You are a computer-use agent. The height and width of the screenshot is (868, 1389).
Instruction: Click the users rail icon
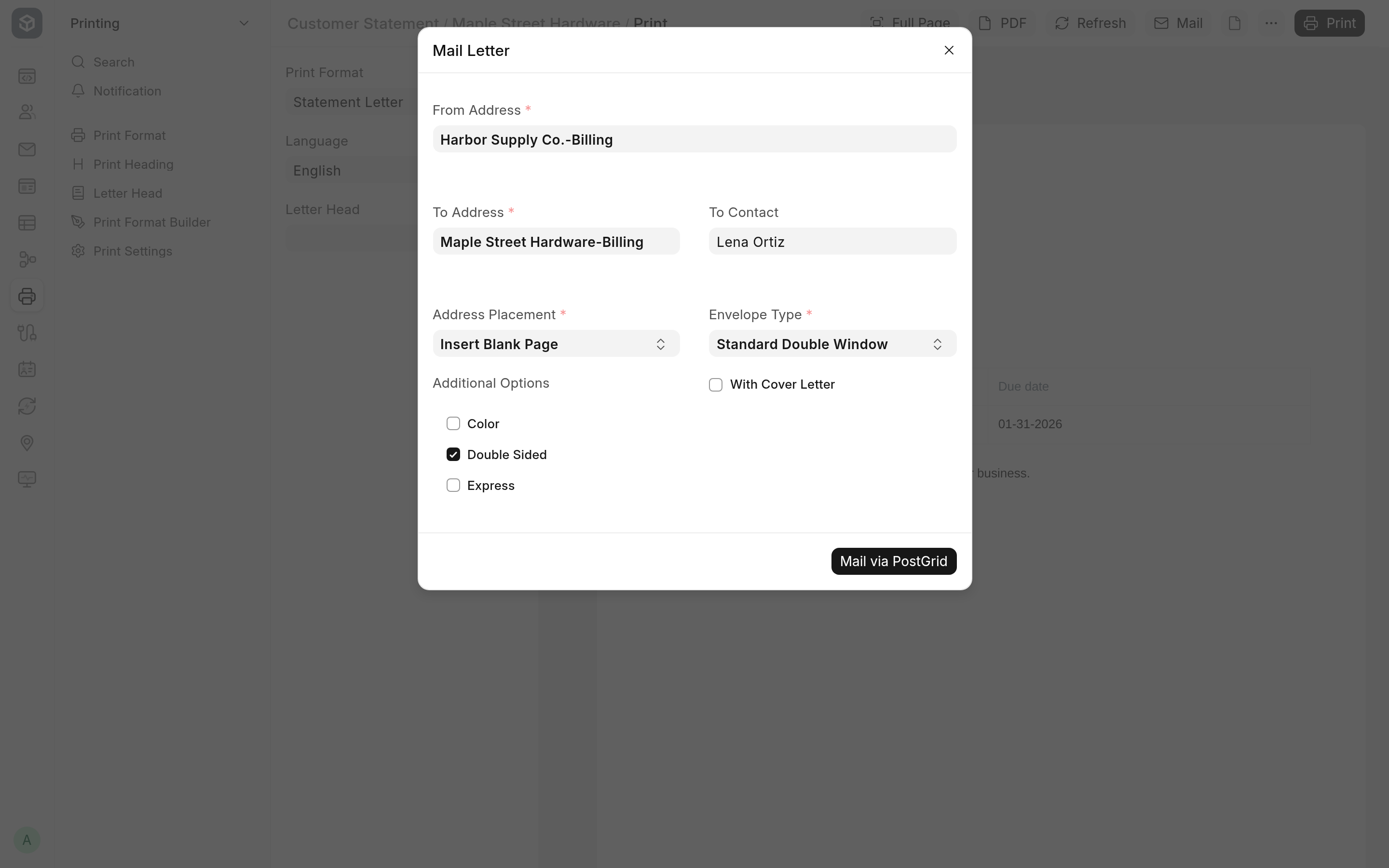pyautogui.click(x=27, y=112)
